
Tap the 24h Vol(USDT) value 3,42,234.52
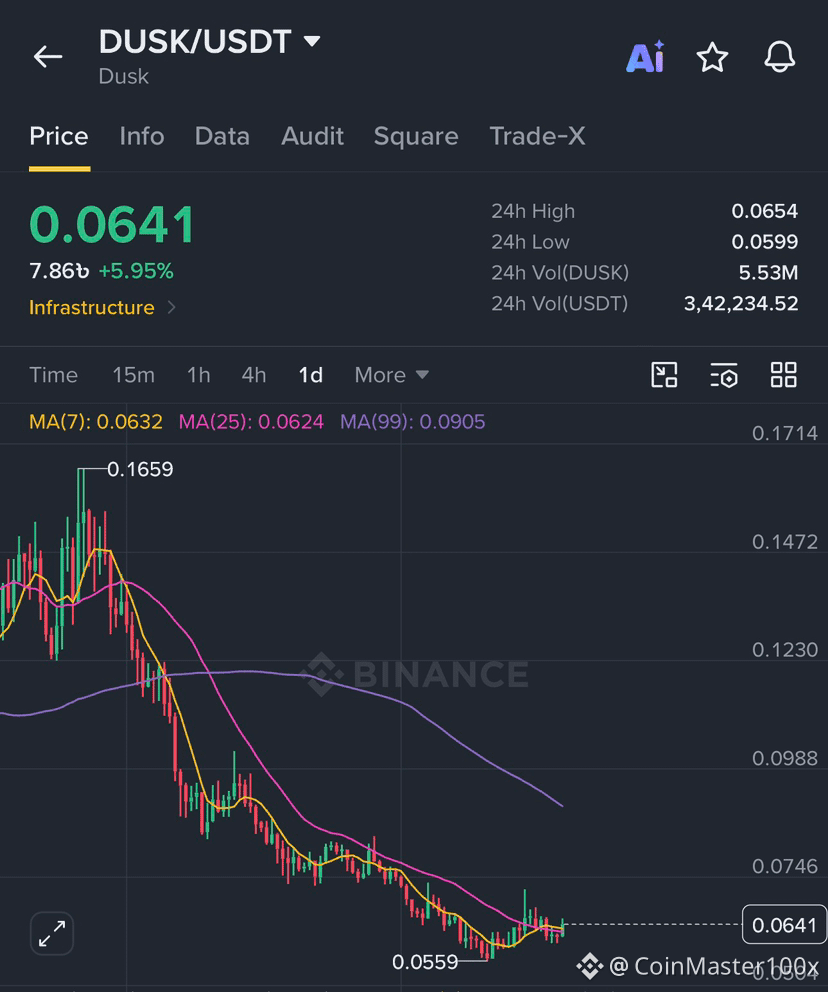tap(741, 304)
